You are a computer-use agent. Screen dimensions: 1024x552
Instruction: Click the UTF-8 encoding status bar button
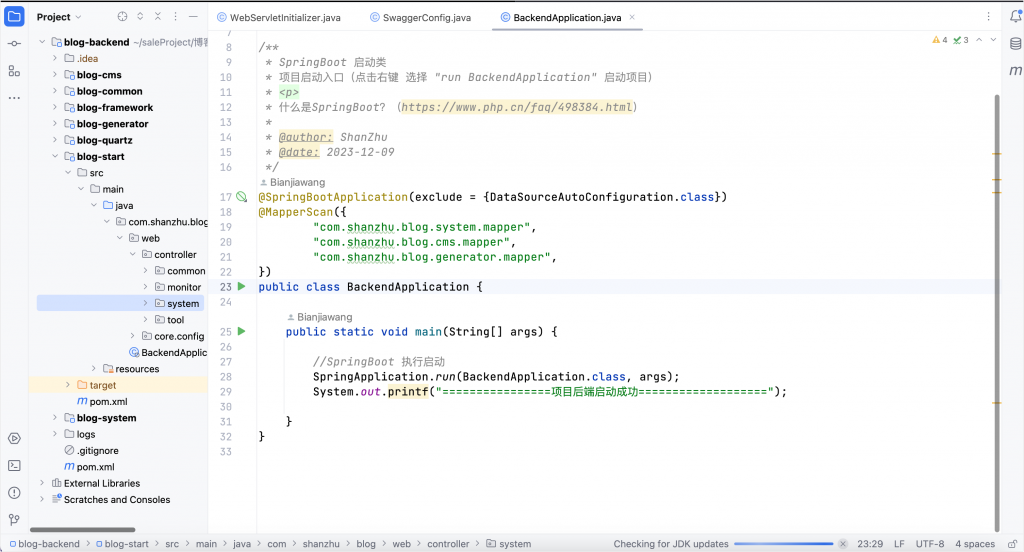point(928,544)
